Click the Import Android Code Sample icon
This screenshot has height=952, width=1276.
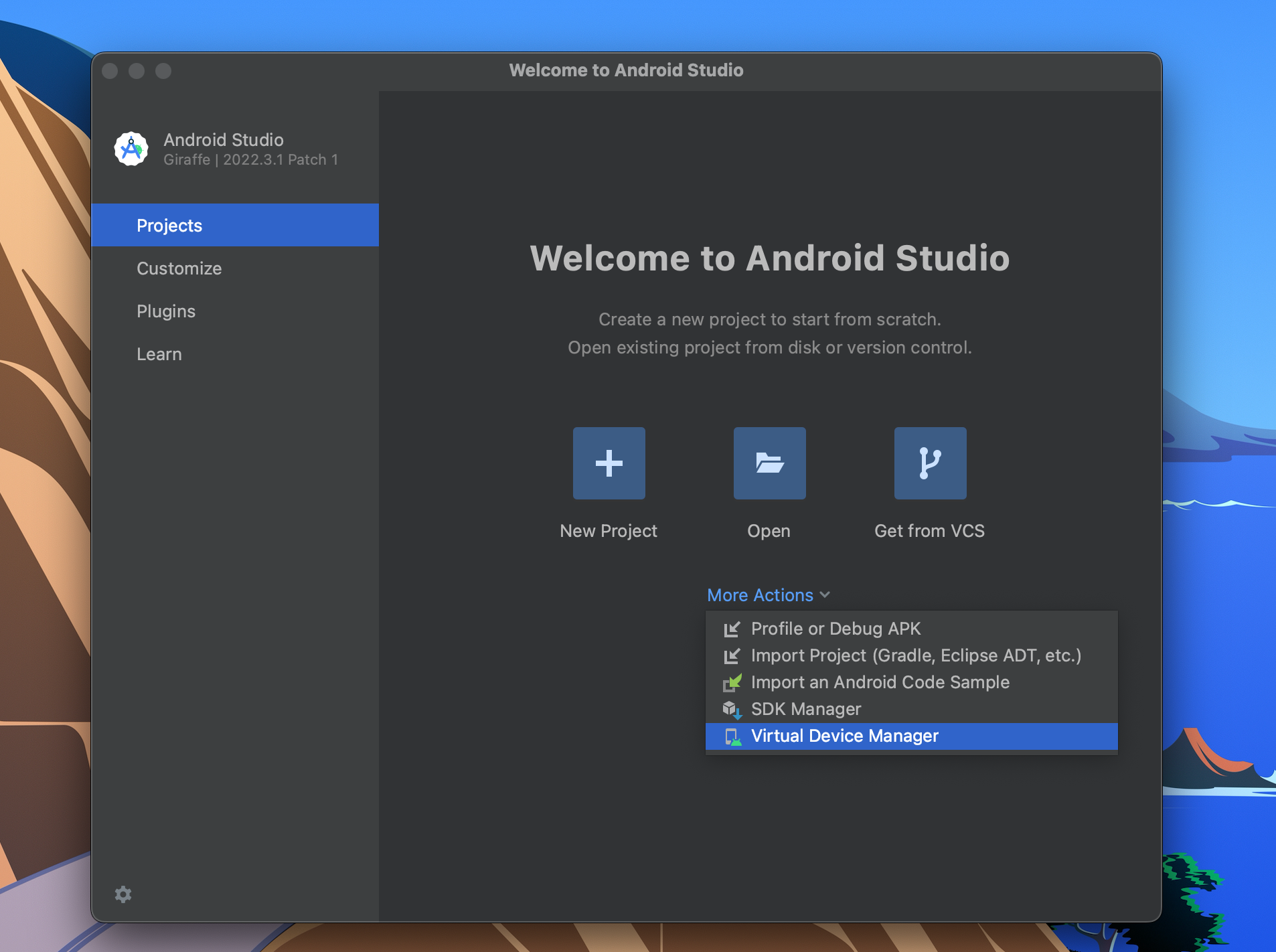pyautogui.click(x=732, y=682)
